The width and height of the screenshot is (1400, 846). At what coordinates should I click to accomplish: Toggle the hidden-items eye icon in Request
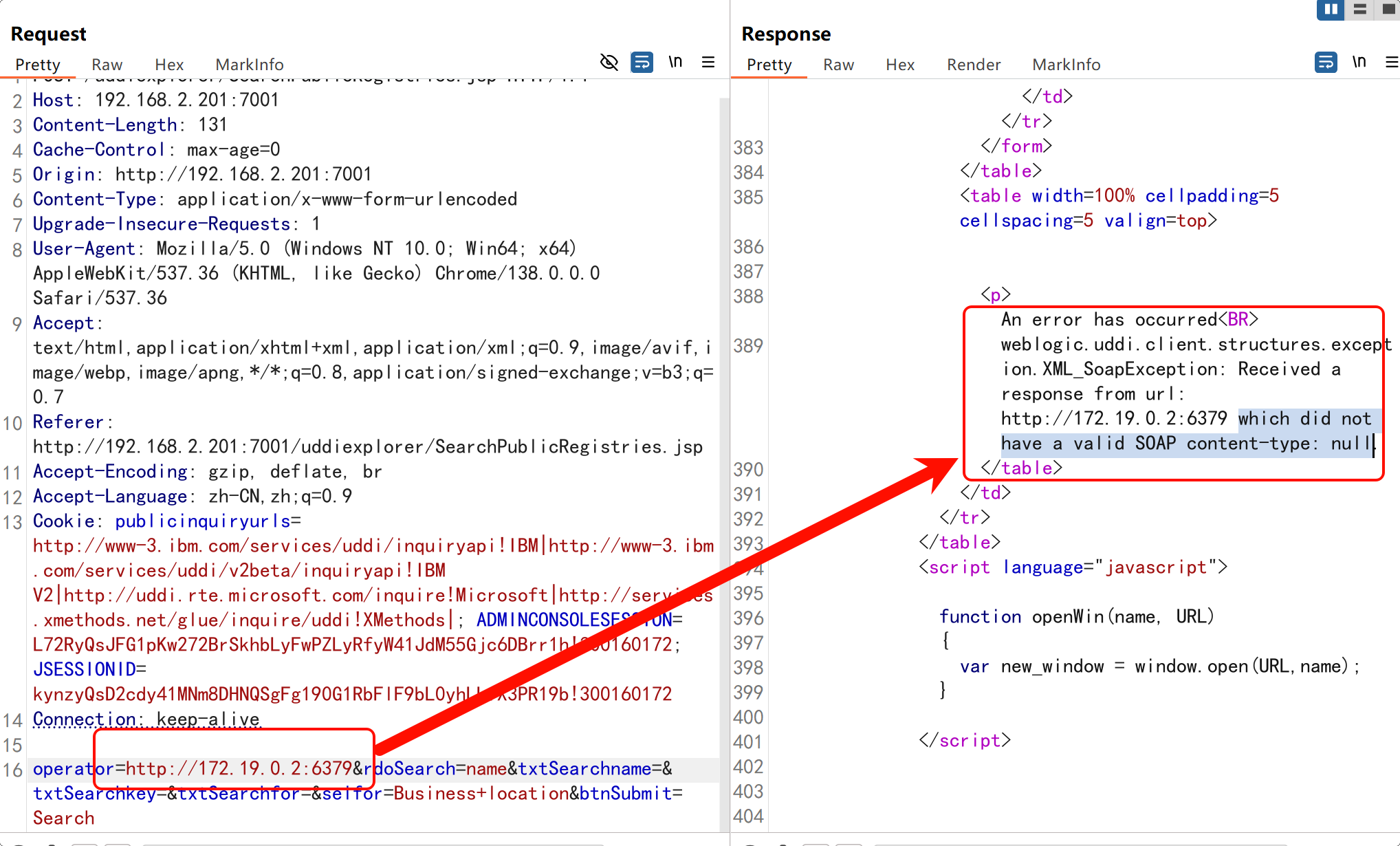click(x=609, y=63)
